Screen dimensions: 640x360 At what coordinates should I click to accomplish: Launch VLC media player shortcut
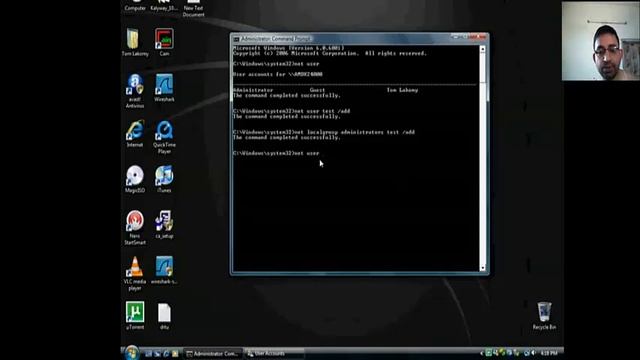[x=135, y=273]
